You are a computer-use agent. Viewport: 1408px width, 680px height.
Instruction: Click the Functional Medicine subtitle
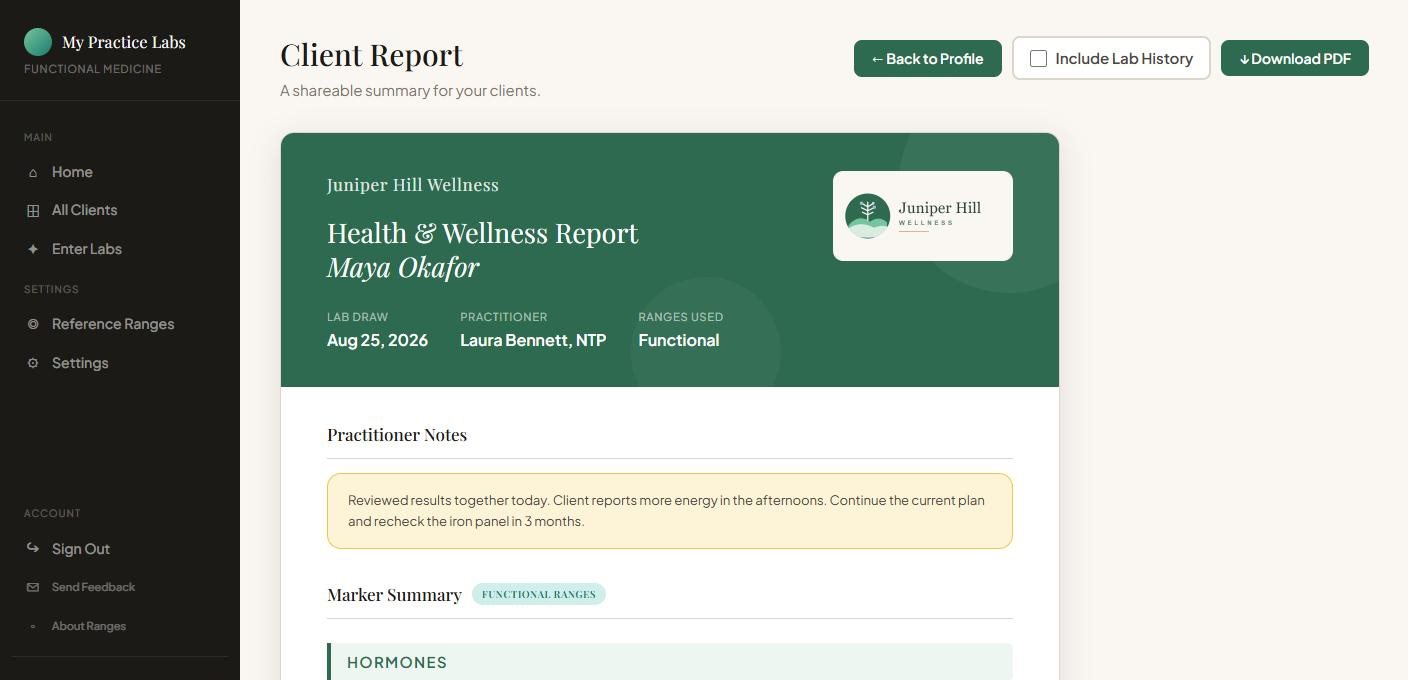93,69
